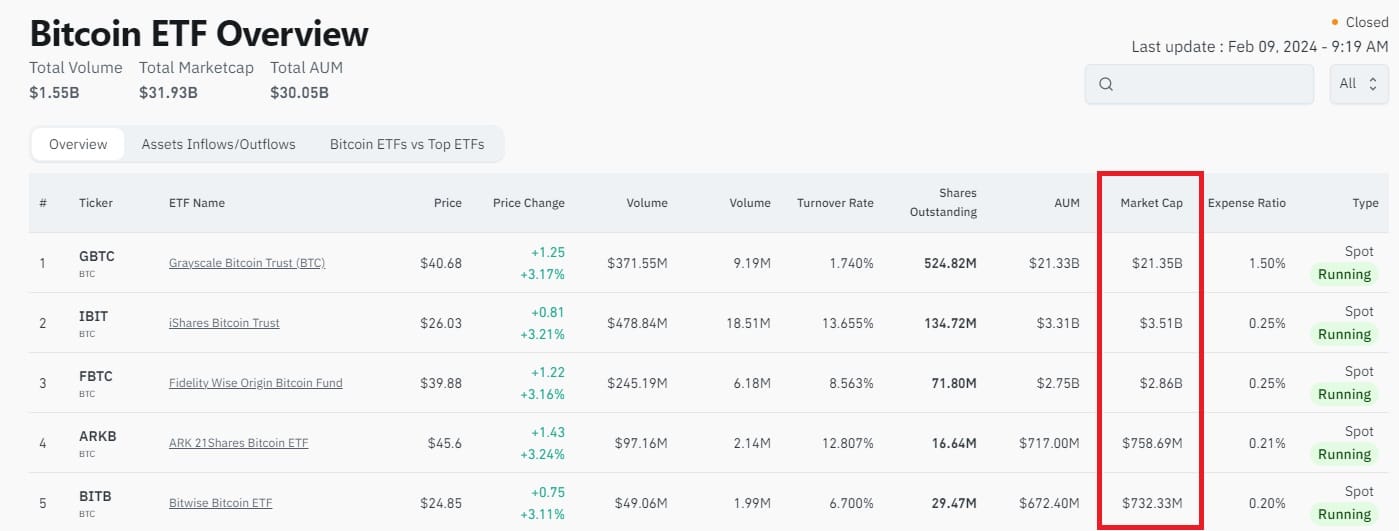Click the $40.68 price cell
Viewport: 1399px width, 531px height.
click(x=441, y=263)
